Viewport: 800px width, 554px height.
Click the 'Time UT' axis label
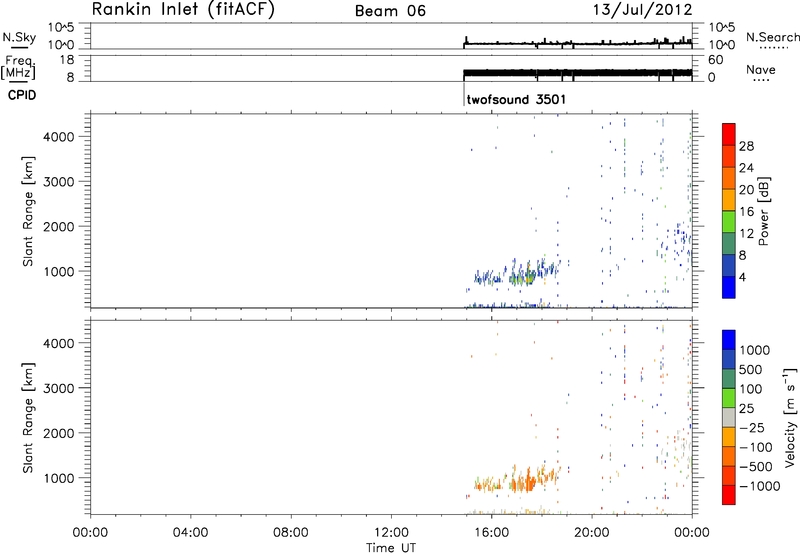click(391, 548)
